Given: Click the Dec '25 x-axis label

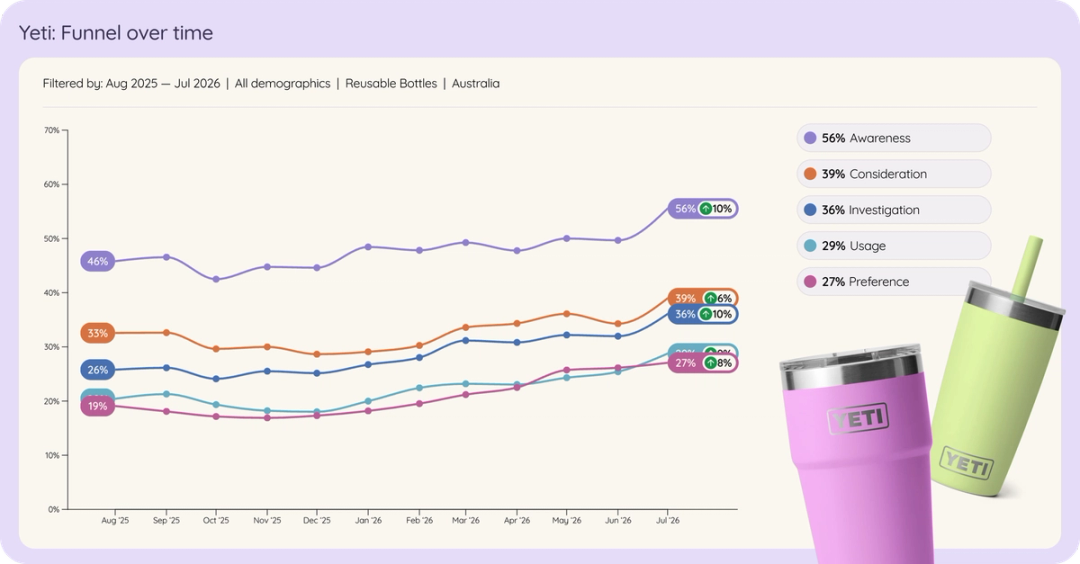Looking at the screenshot, I should point(317,521).
